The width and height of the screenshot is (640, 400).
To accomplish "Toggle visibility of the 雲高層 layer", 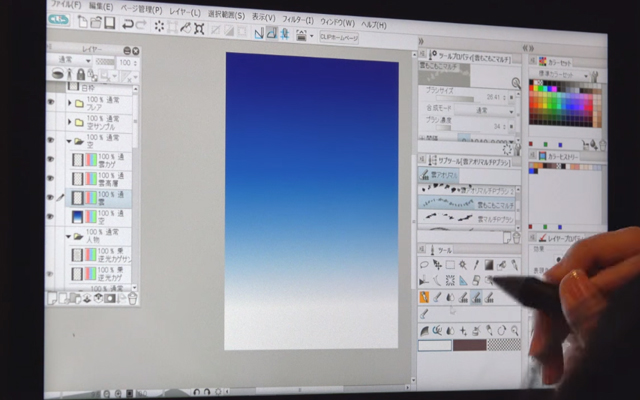I will (x=51, y=179).
